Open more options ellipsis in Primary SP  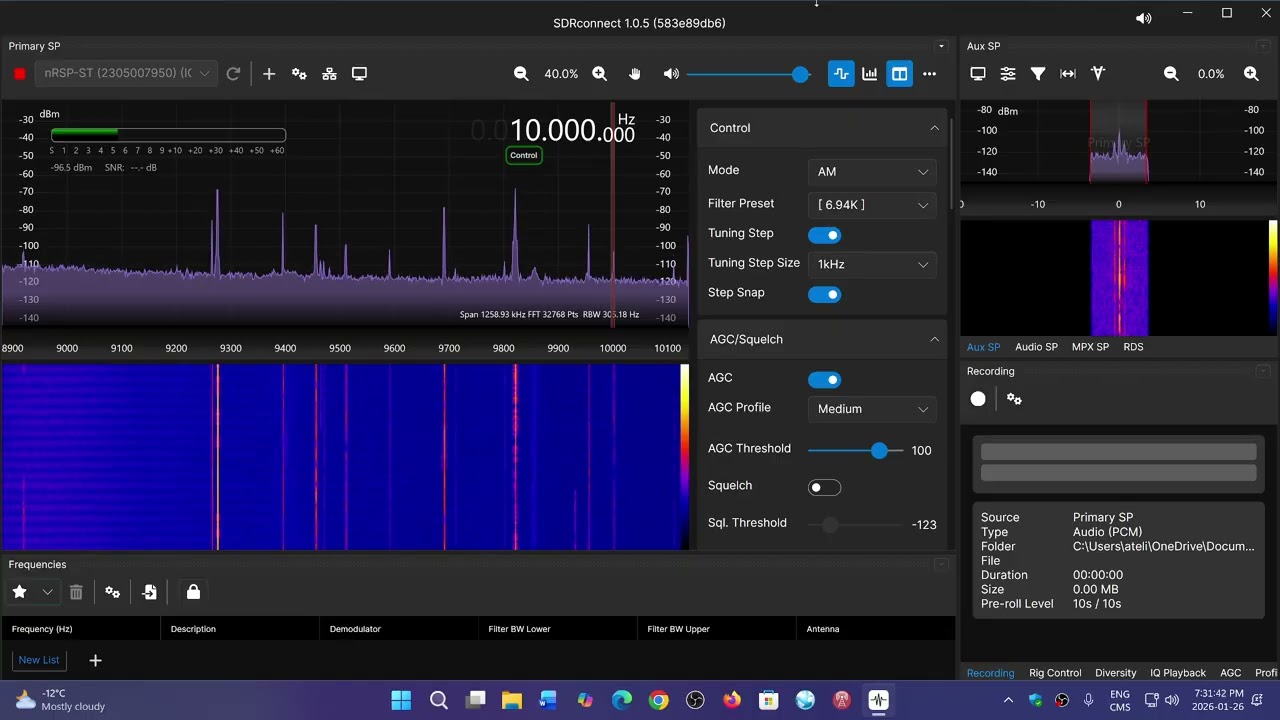point(929,74)
